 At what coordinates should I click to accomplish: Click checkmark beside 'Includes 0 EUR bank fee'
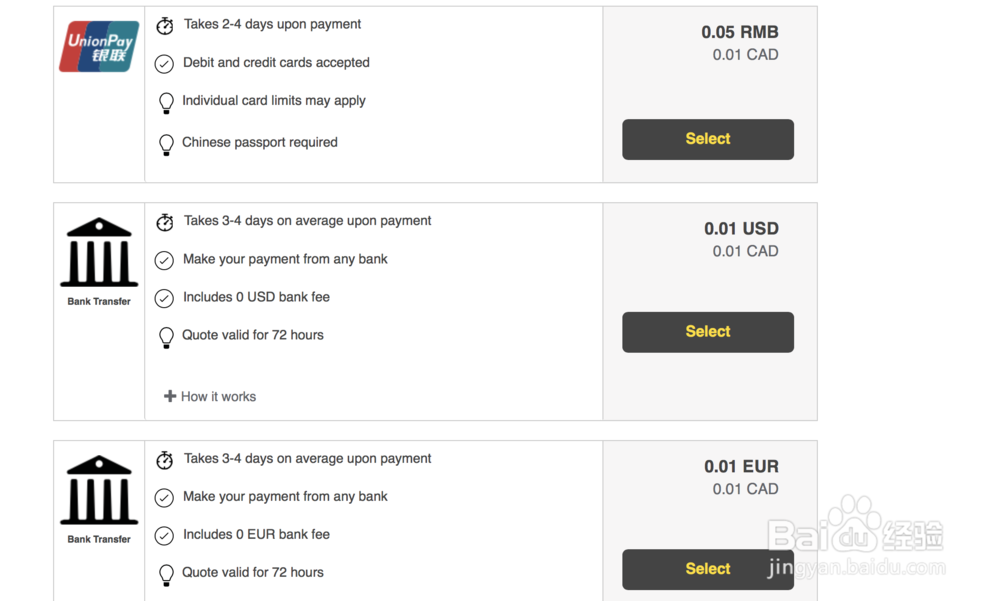[164, 536]
